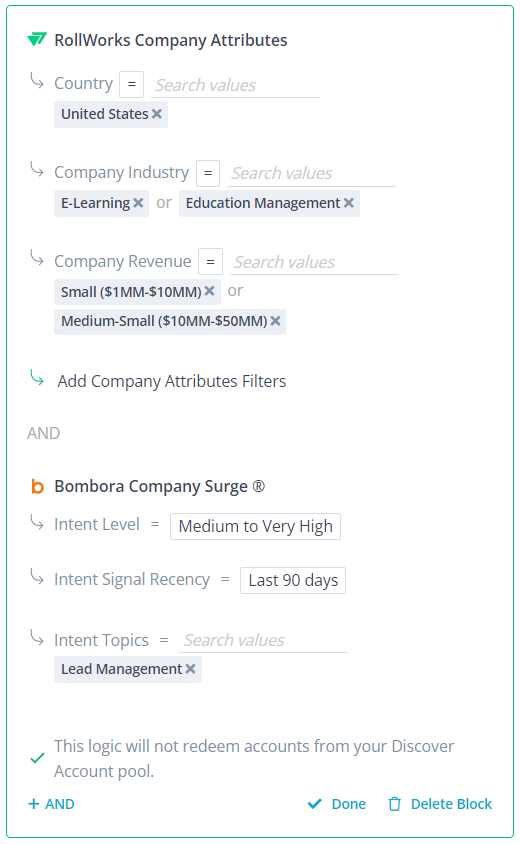Open the Last 90 days recency dropdown
This screenshot has height=844, width=520.
[x=293, y=580]
